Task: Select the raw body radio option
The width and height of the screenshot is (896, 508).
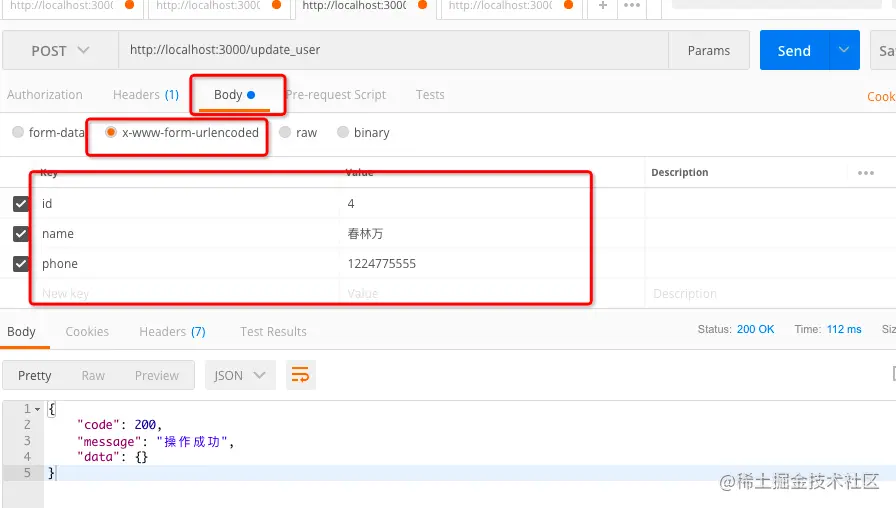Action: (x=285, y=132)
